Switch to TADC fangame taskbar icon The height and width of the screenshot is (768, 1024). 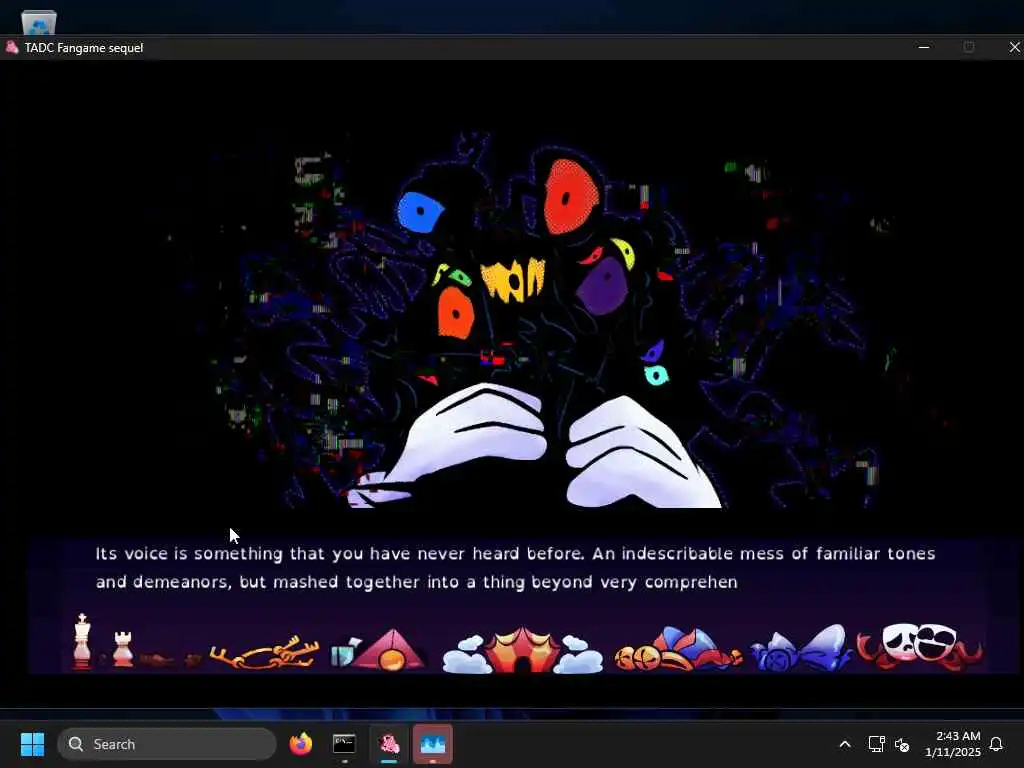point(389,744)
